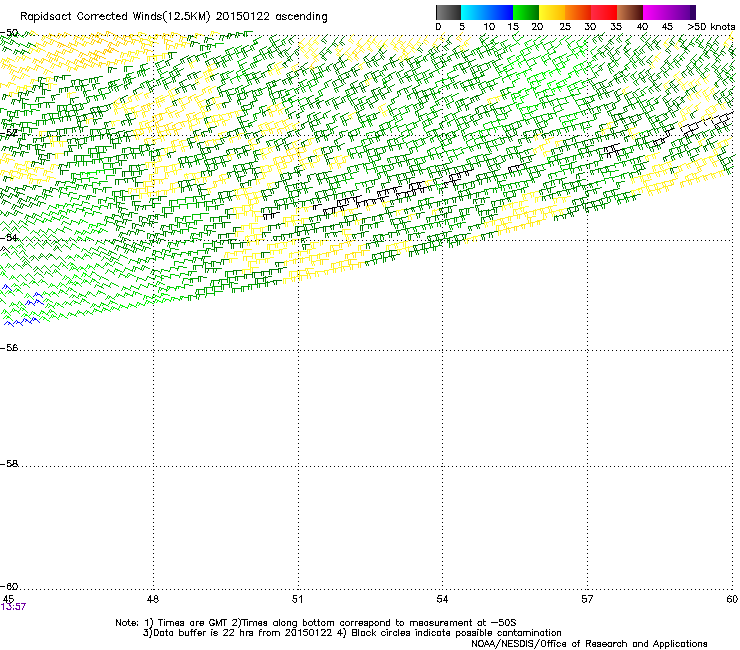Click the latitude axis label '-56'
The image size is (740, 650).
point(9,348)
